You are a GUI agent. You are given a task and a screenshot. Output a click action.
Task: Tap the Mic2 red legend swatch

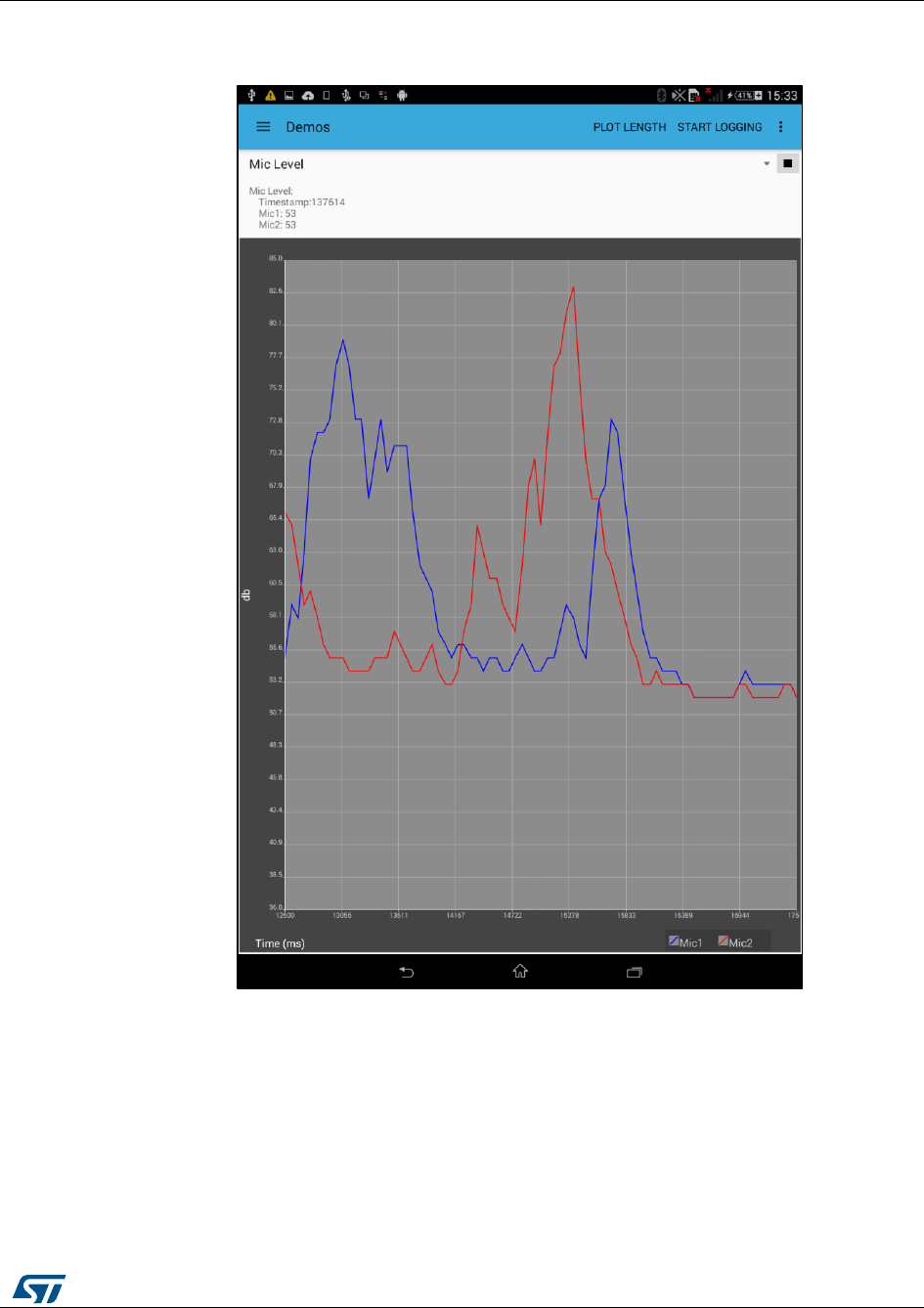click(x=724, y=941)
